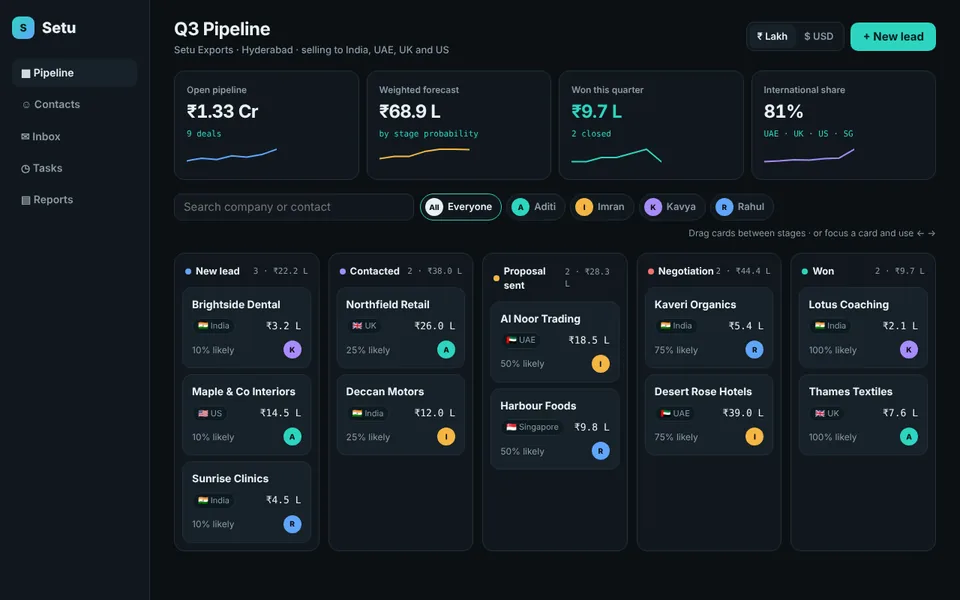
Task: Click the + New lead button
Action: [893, 37]
